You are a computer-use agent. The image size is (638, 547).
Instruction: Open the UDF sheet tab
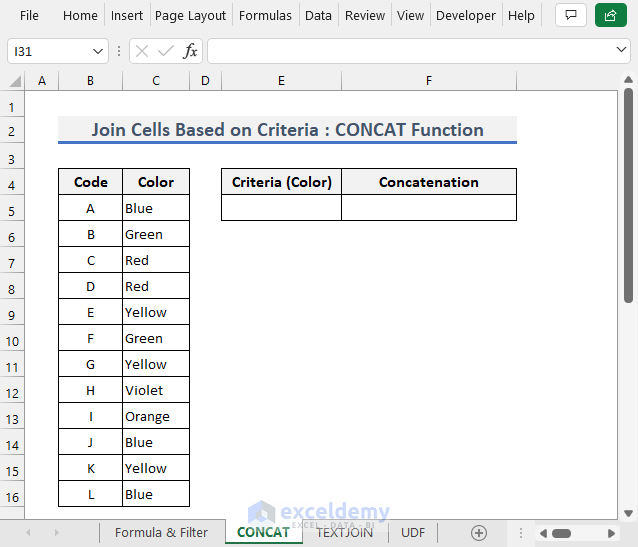(x=413, y=532)
